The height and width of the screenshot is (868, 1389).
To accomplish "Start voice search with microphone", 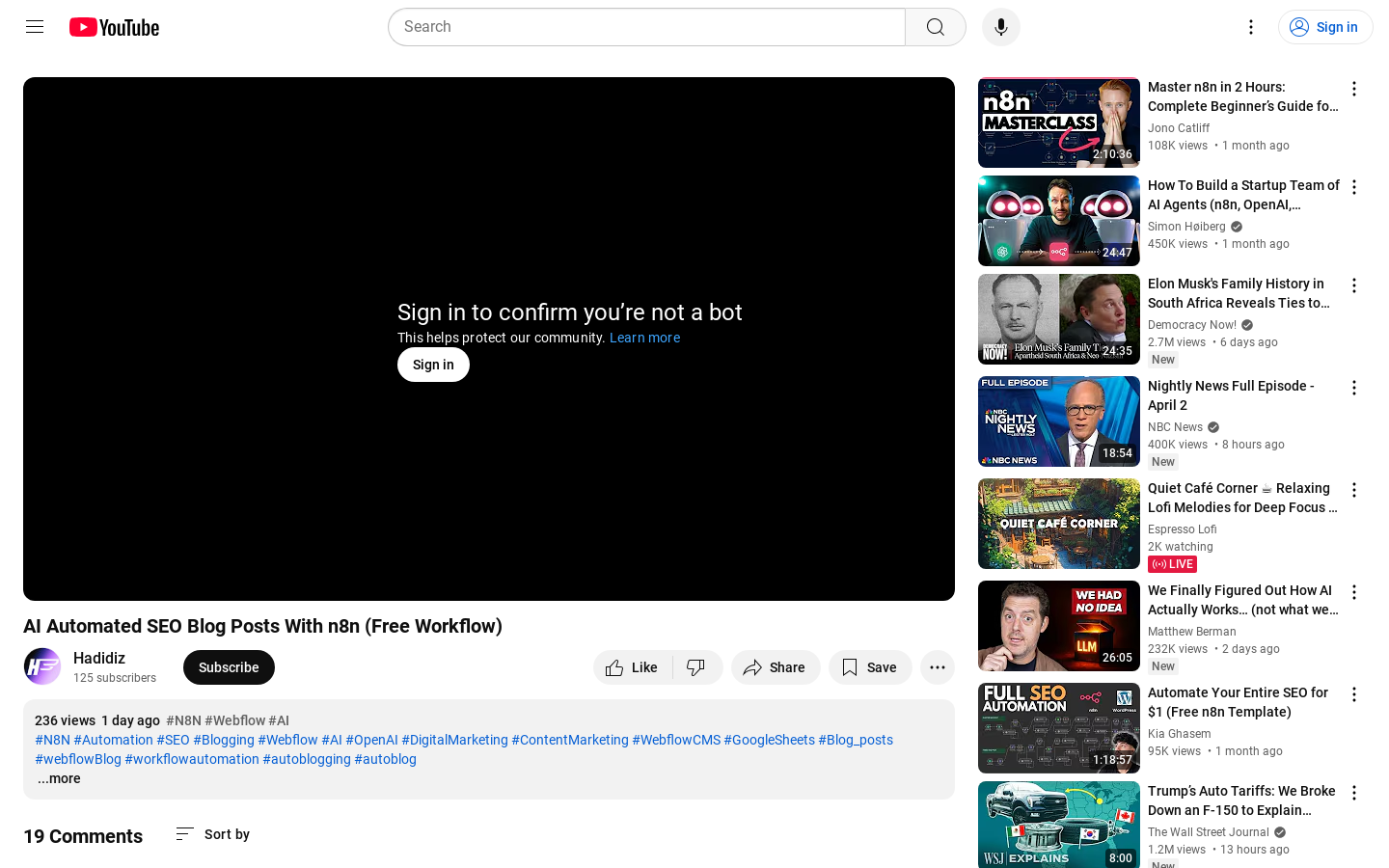I will coord(1001,27).
